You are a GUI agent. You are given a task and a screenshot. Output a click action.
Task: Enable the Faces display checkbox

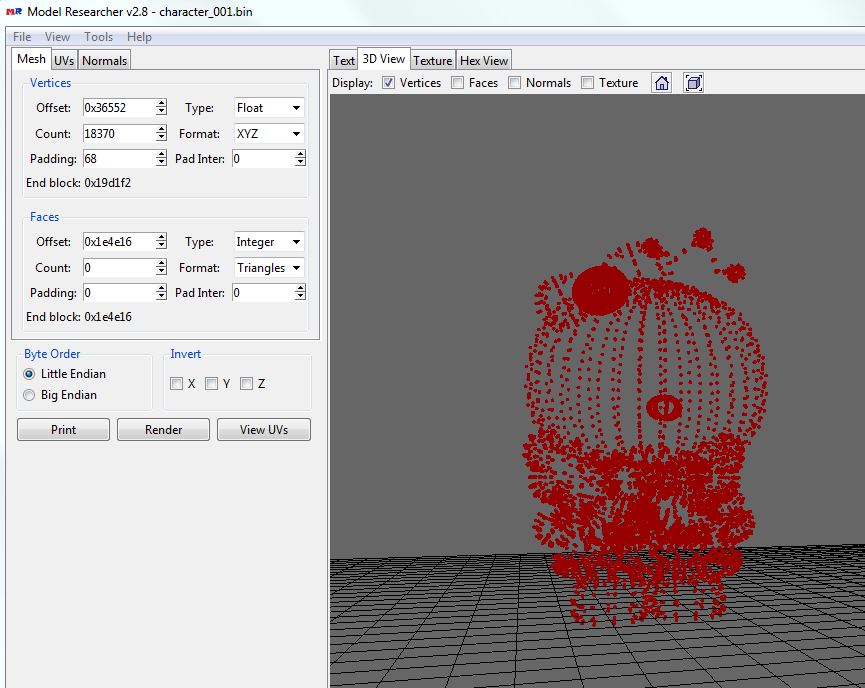pos(457,83)
